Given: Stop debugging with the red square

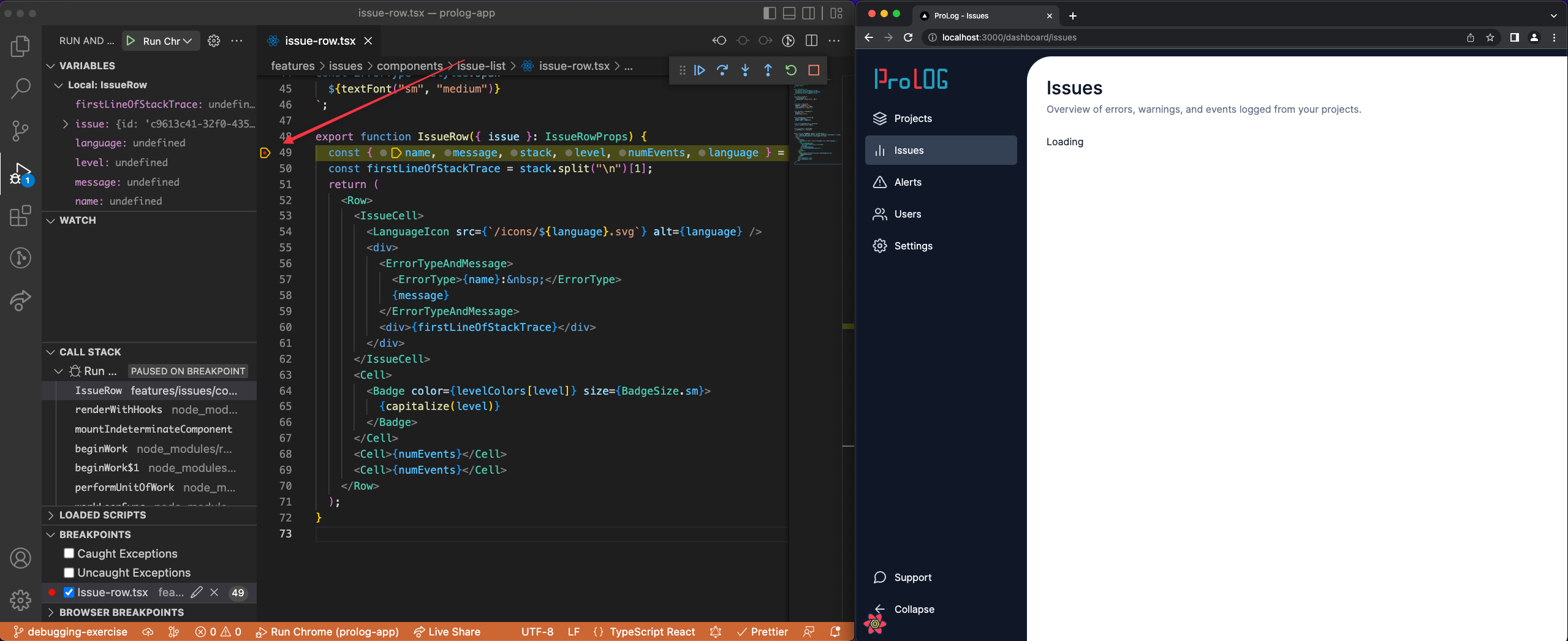Looking at the screenshot, I should click(814, 70).
